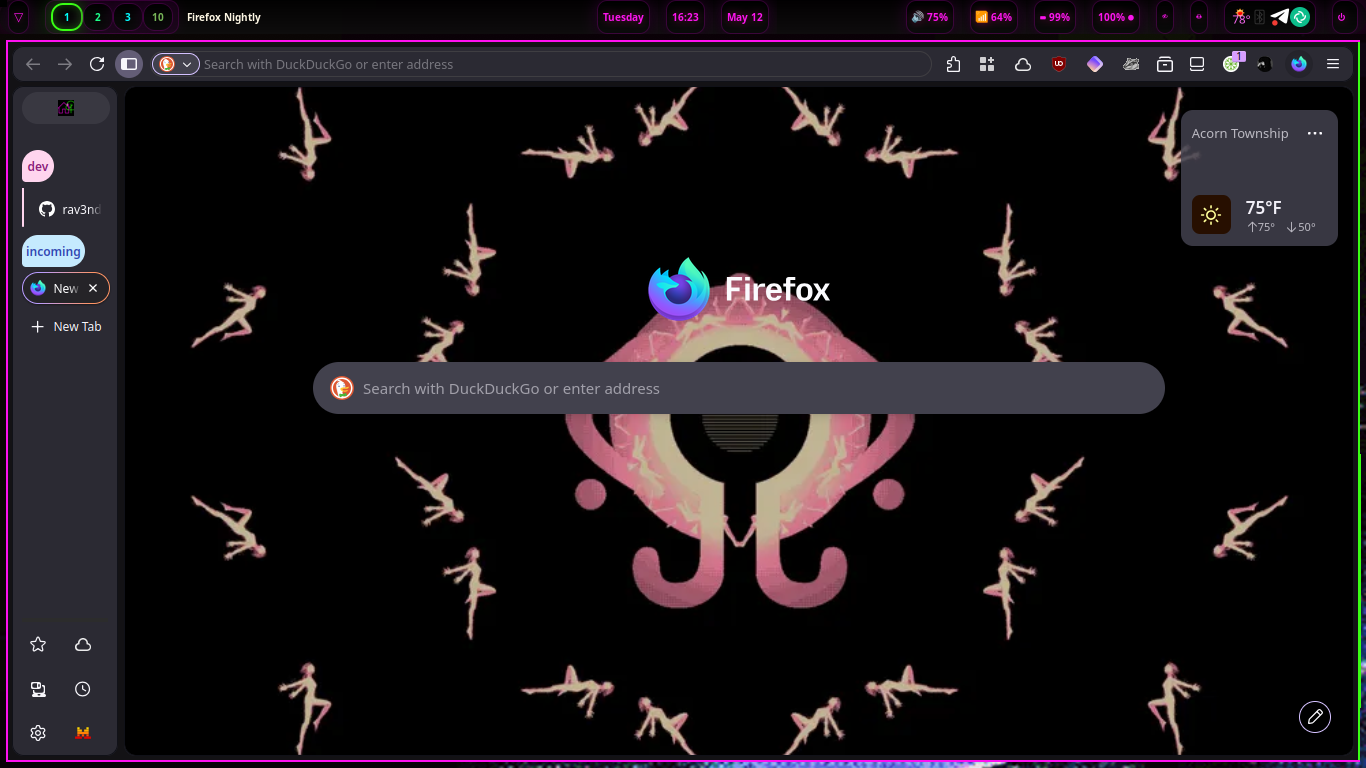
Task: Switch to workspace 2
Action: point(97,17)
